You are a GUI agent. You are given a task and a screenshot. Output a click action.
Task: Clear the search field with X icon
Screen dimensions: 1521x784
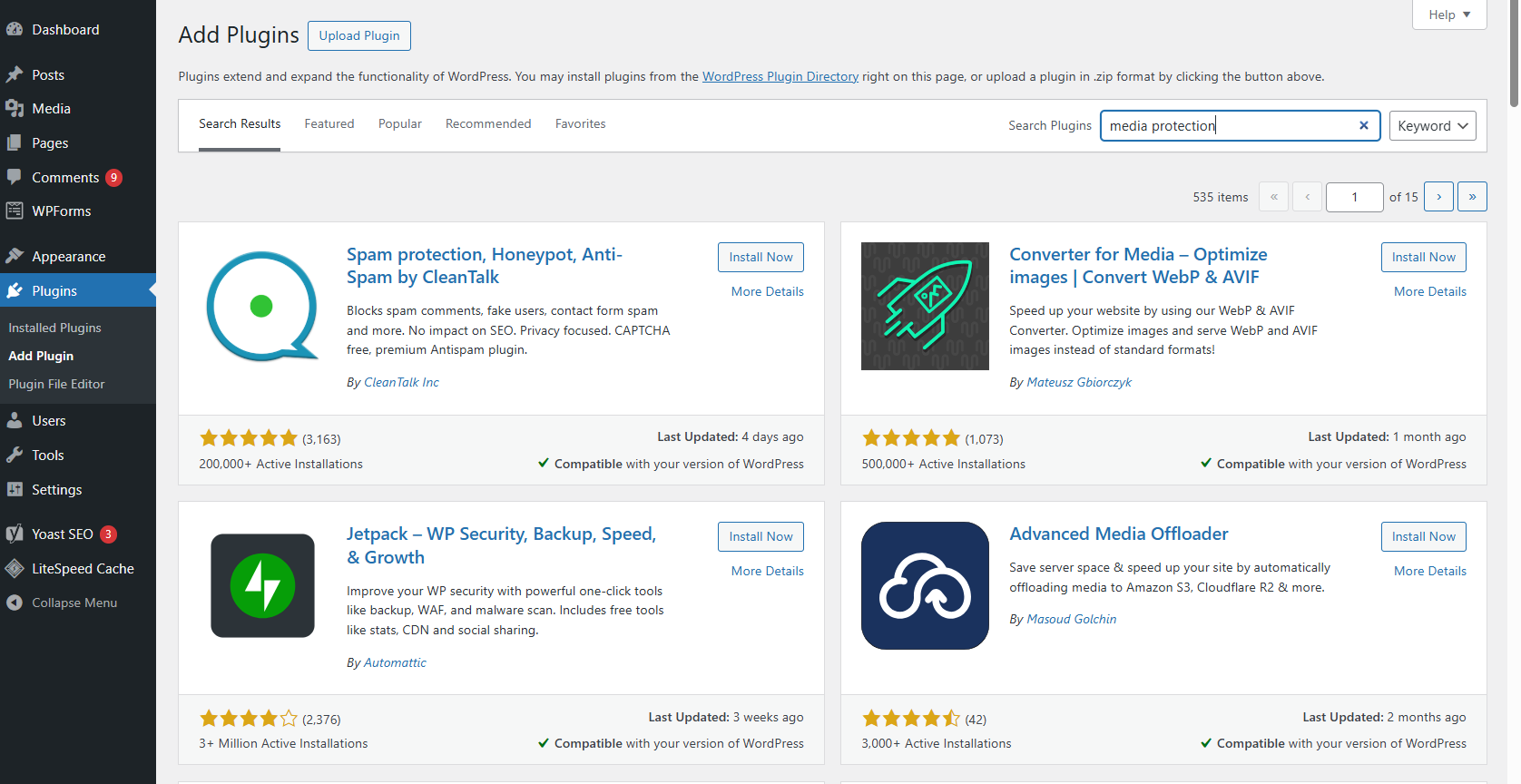pos(1363,125)
